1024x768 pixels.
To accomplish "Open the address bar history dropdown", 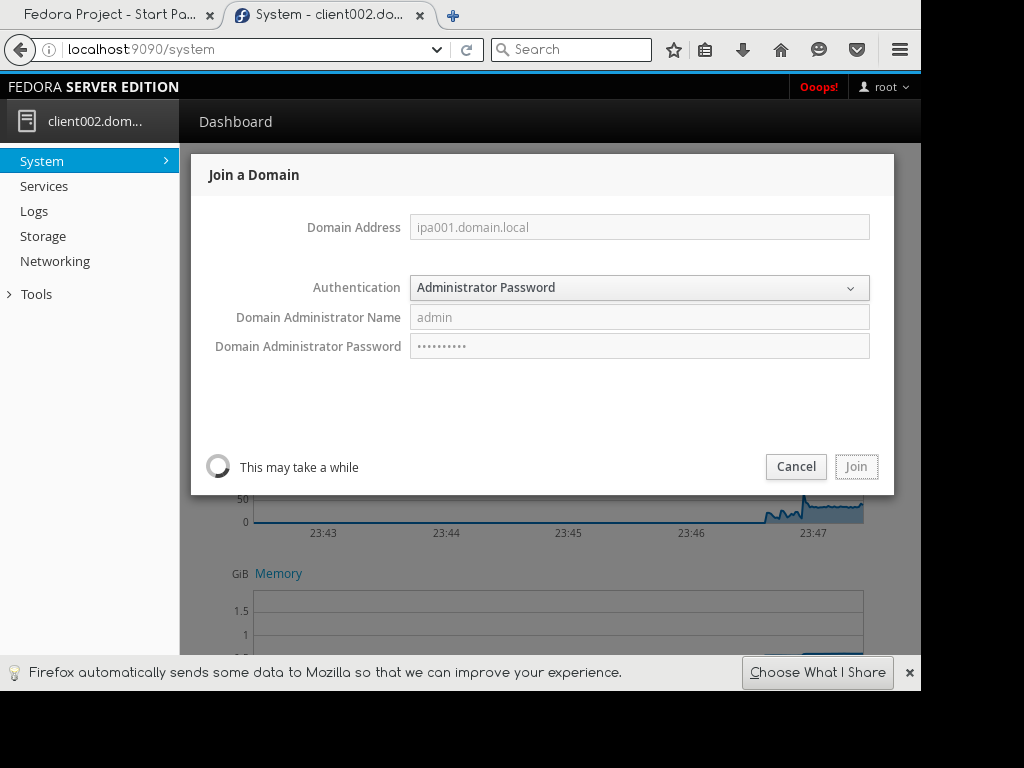I will (x=436, y=50).
